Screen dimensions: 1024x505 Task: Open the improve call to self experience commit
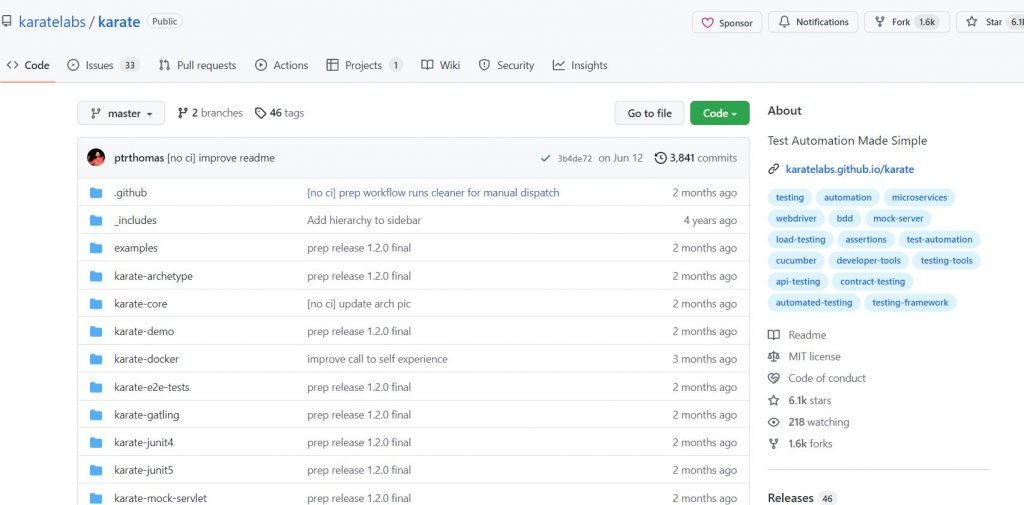coord(377,359)
